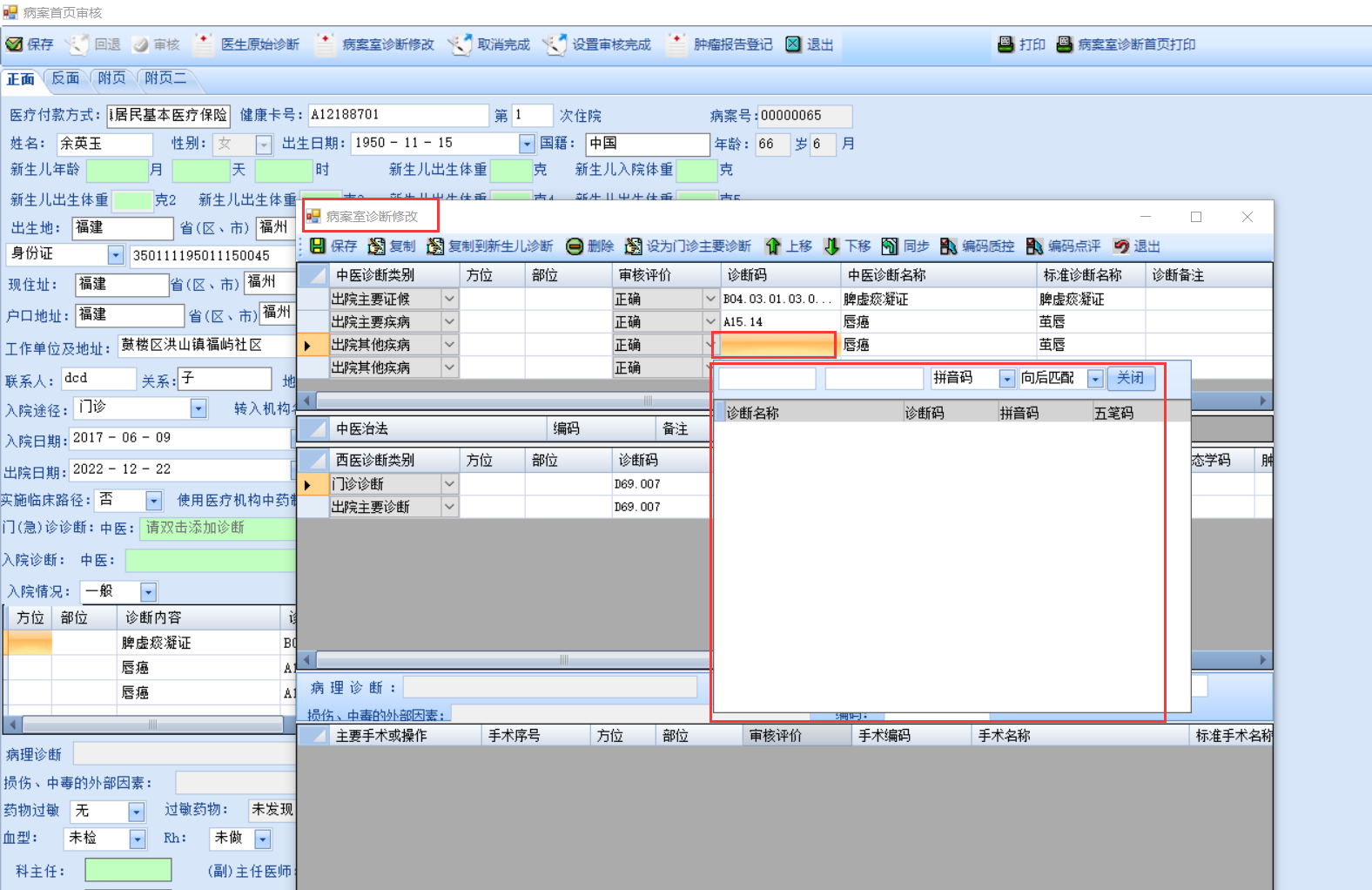
Task: Click the 关闭 button in the search popup
Action: [x=1131, y=378]
